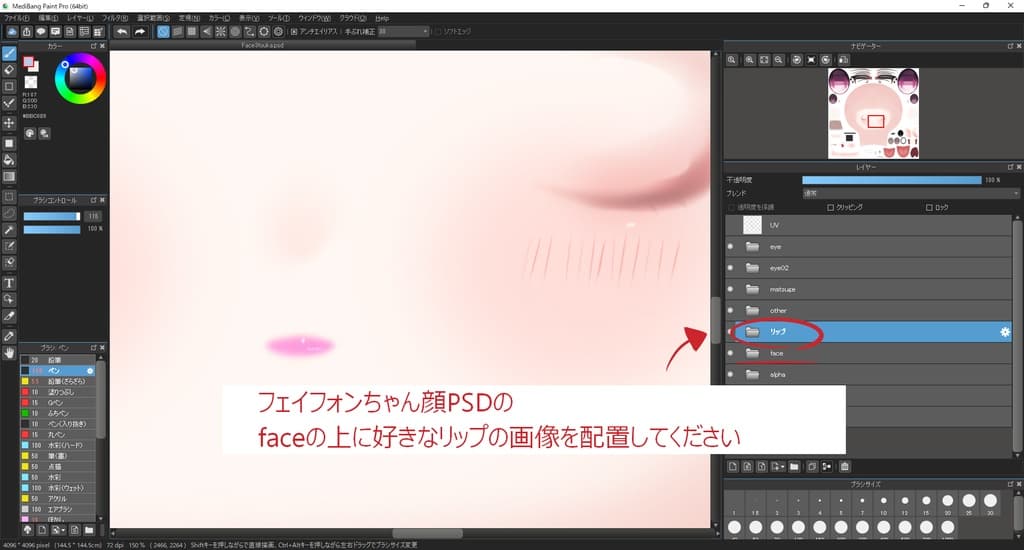Hide the face layer folder
Viewport: 1024px width, 550px height.
tap(730, 353)
